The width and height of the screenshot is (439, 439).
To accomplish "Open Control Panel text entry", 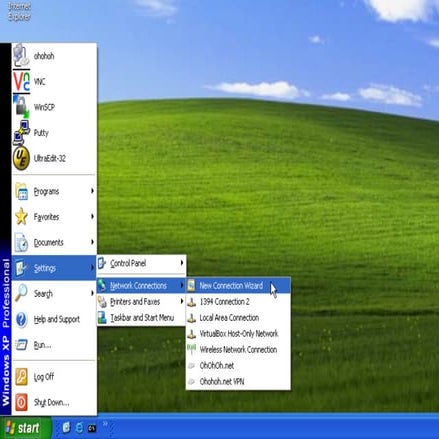I will [128, 263].
